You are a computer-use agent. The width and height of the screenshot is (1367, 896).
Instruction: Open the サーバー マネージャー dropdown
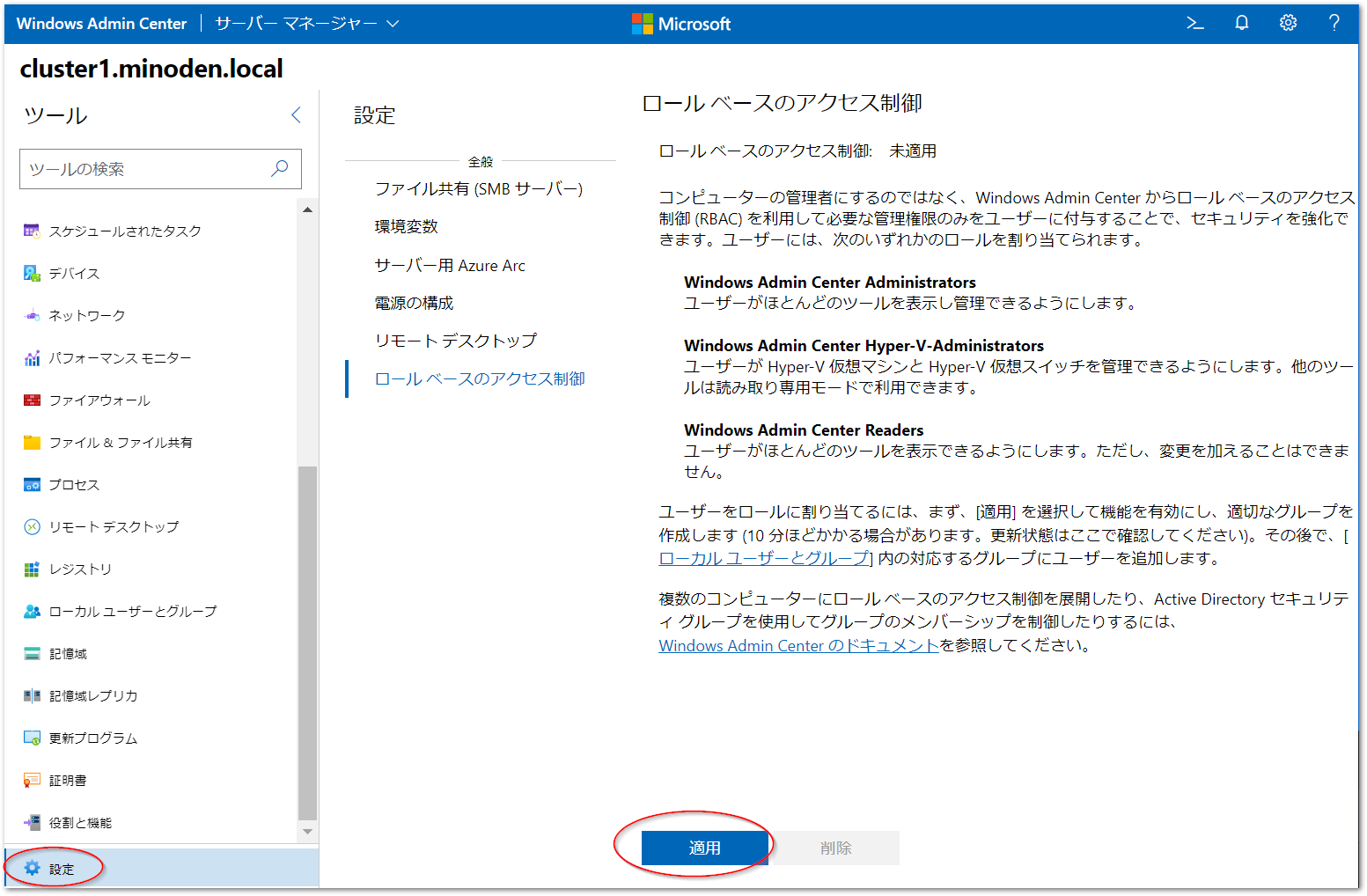[306, 24]
